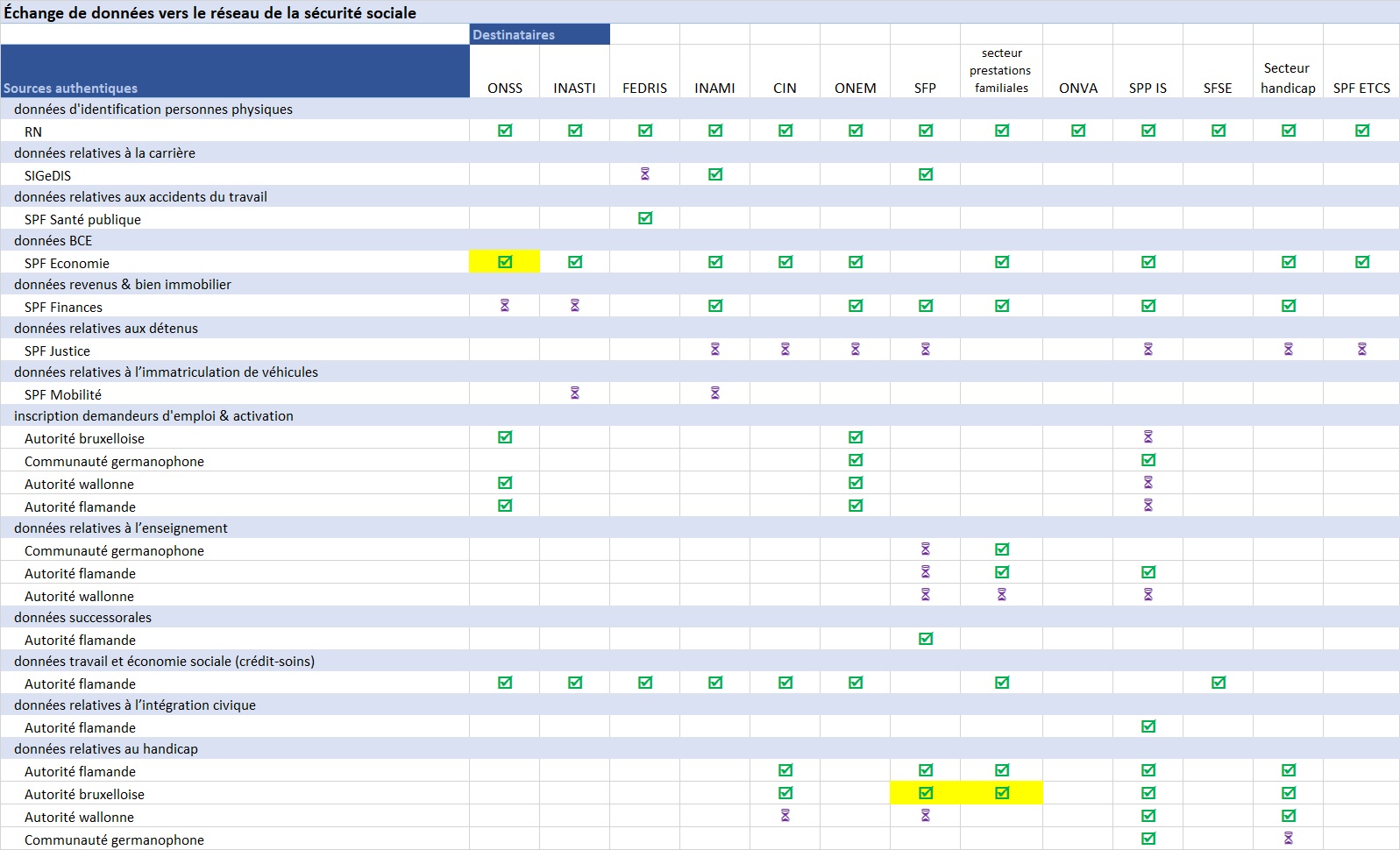Select the SPF ETCS column header

pyautogui.click(x=1361, y=88)
